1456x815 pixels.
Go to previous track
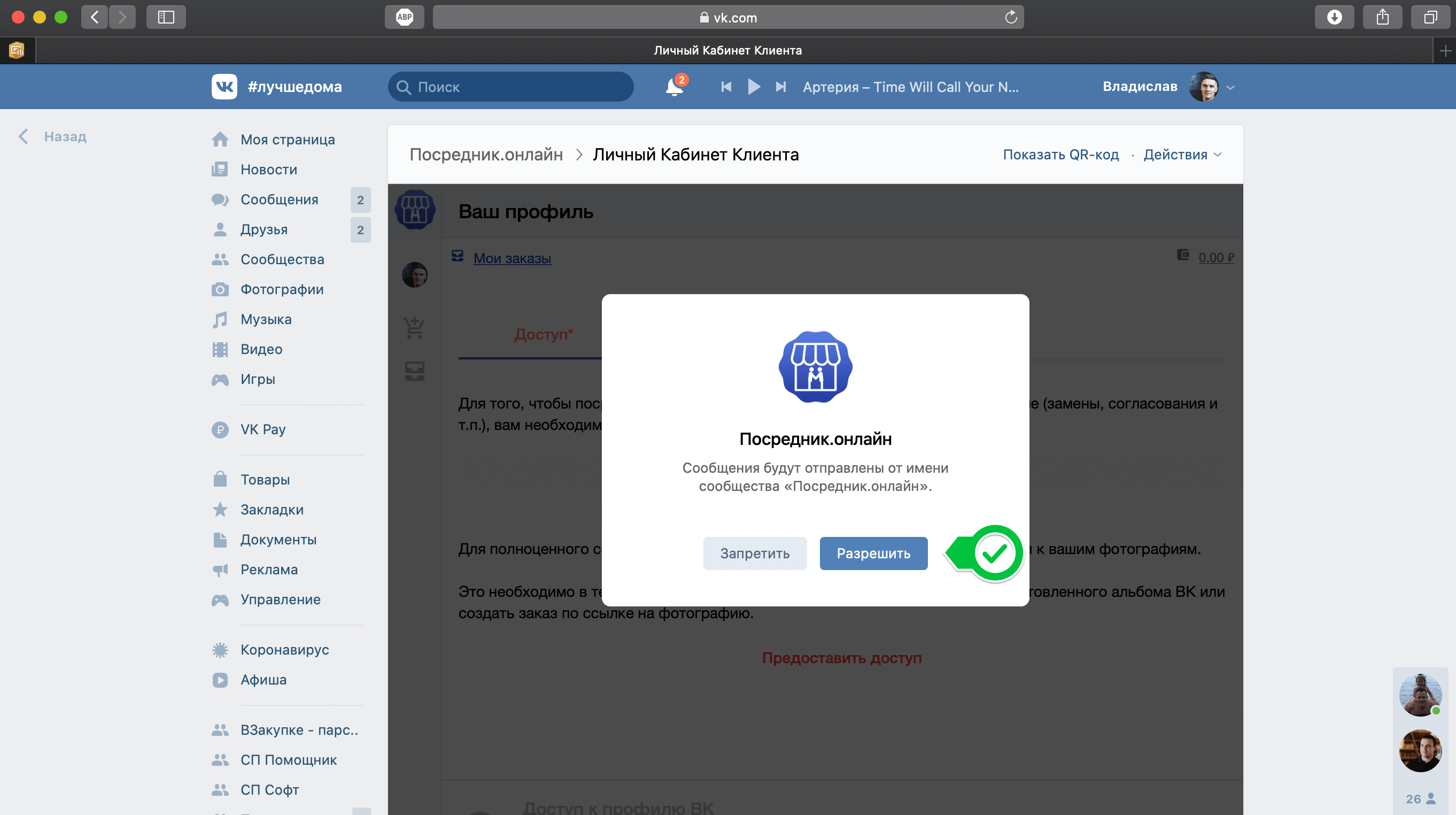click(726, 87)
